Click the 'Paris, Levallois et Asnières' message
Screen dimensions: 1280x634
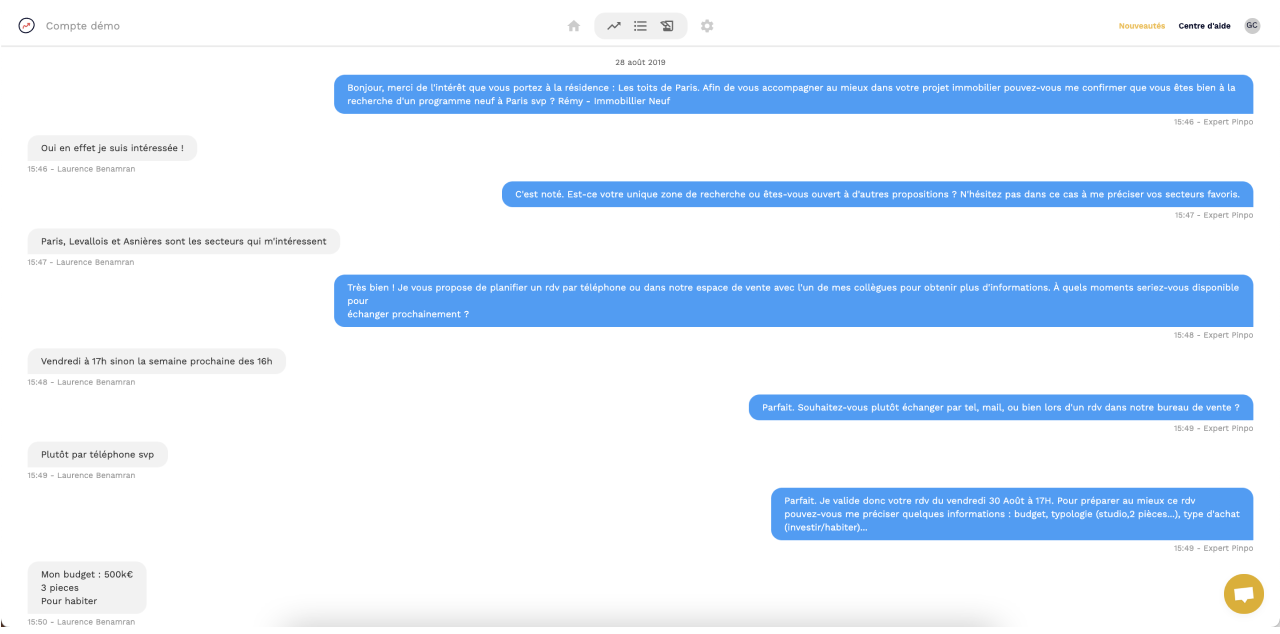click(184, 241)
